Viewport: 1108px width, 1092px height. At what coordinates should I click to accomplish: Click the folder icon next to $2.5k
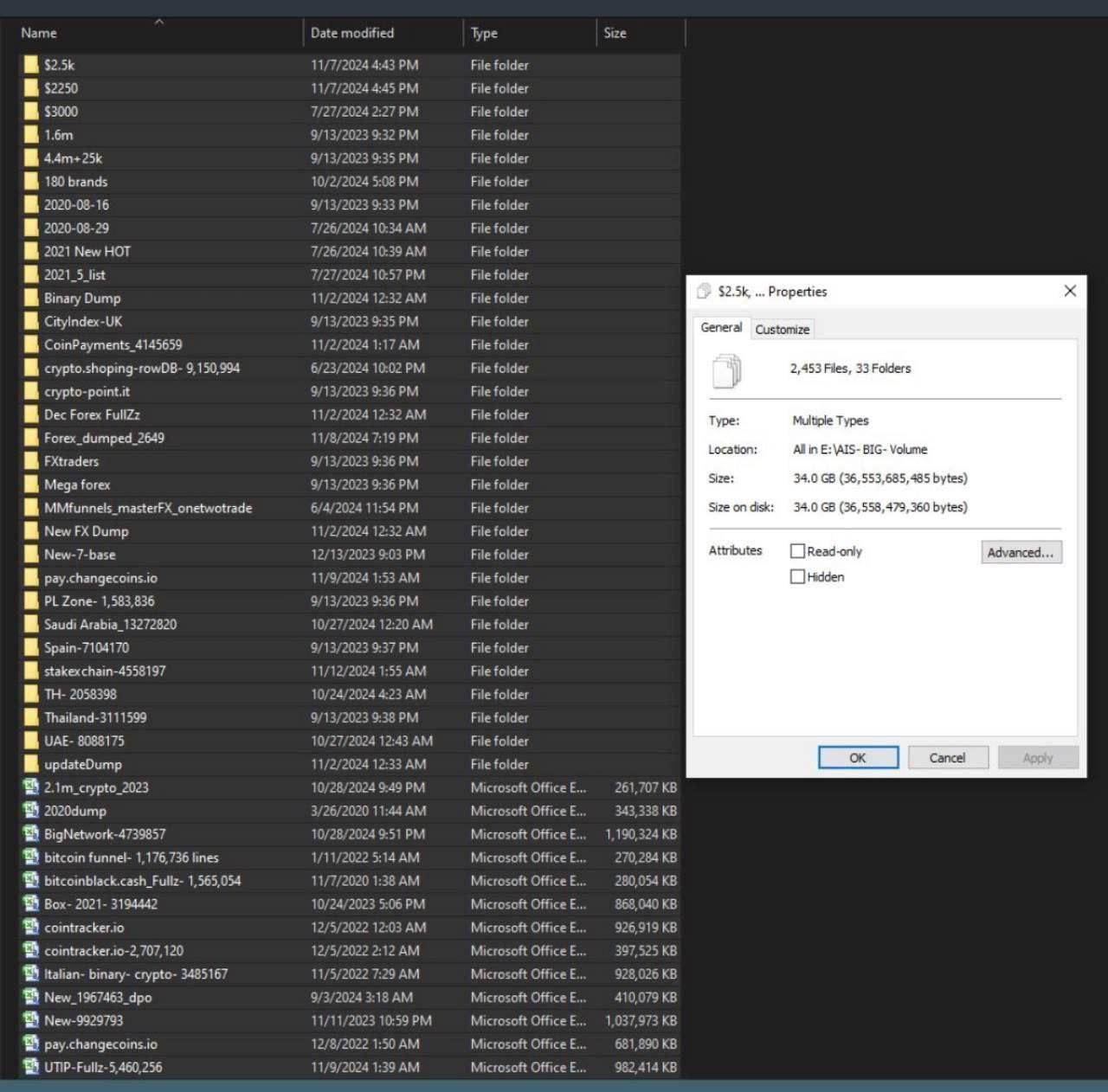31,65
